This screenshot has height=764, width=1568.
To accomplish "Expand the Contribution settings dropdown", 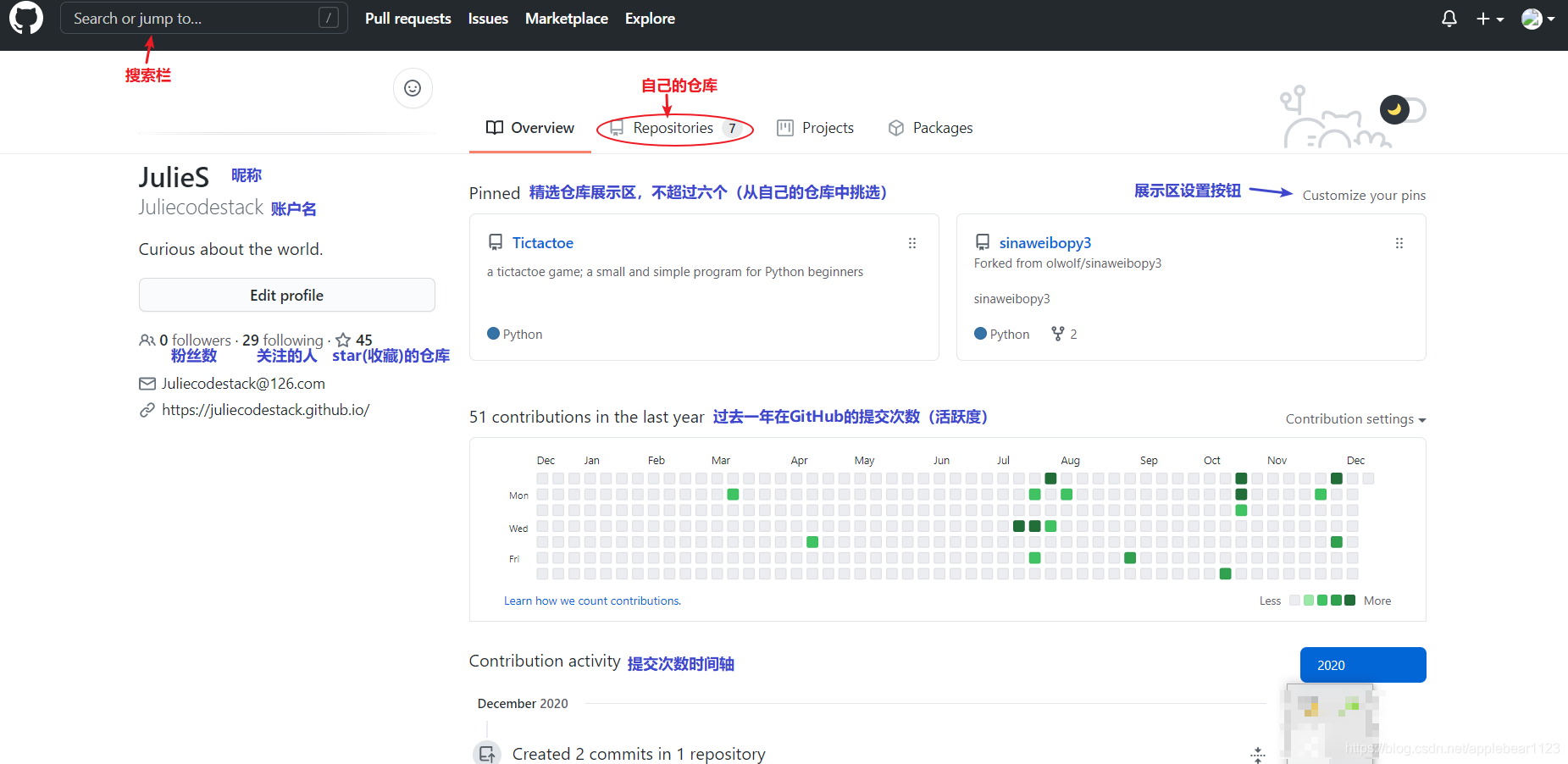I will point(1355,419).
